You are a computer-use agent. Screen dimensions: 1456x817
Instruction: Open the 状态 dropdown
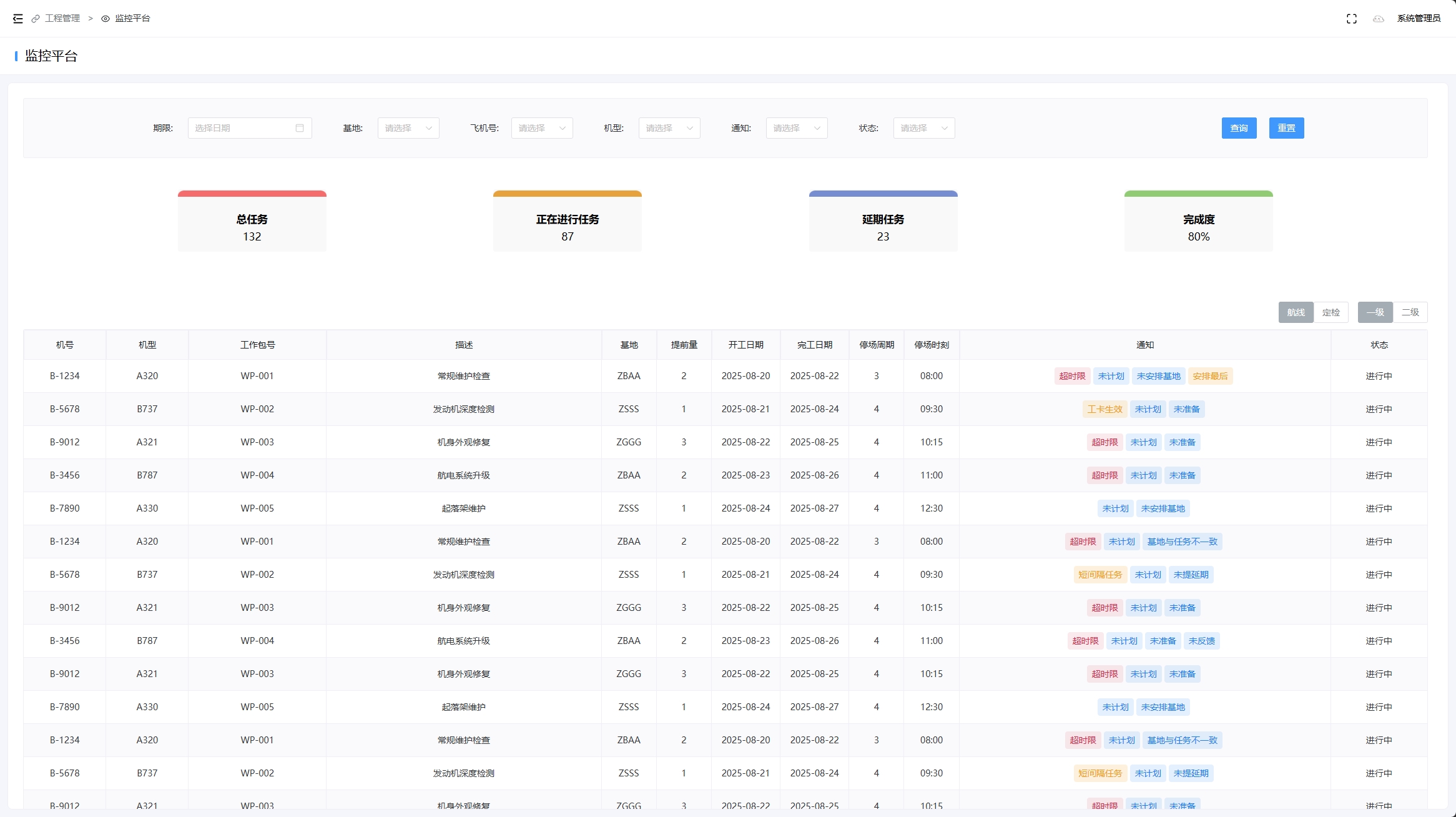pyautogui.click(x=924, y=128)
